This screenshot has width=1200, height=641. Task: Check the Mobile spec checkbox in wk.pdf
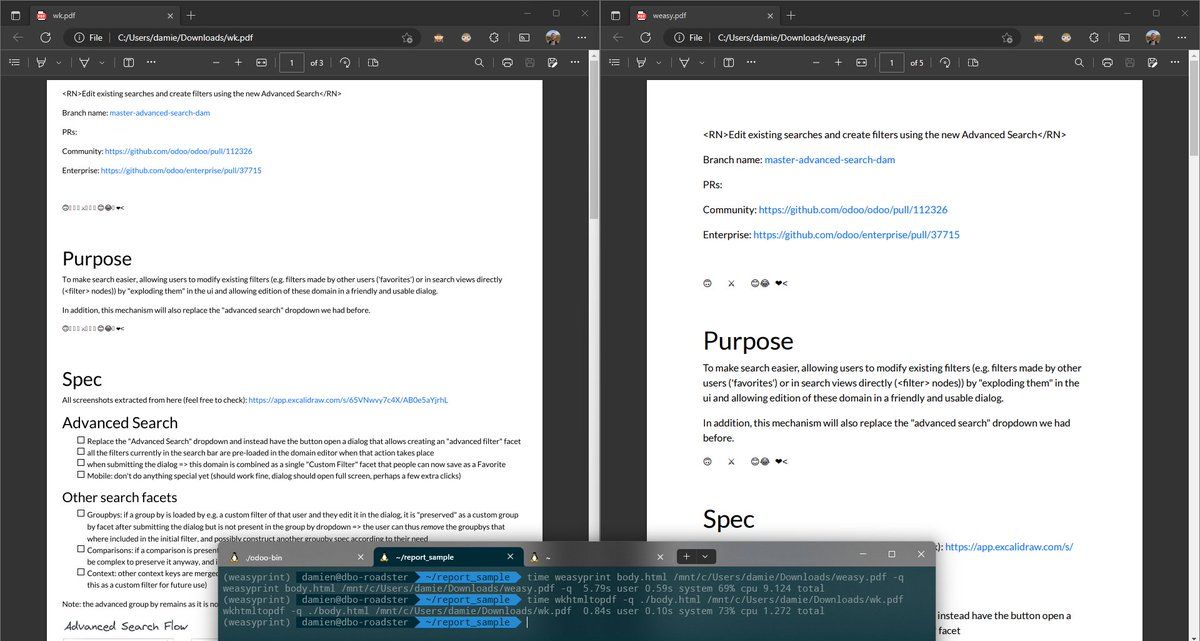pyautogui.click(x=80, y=476)
